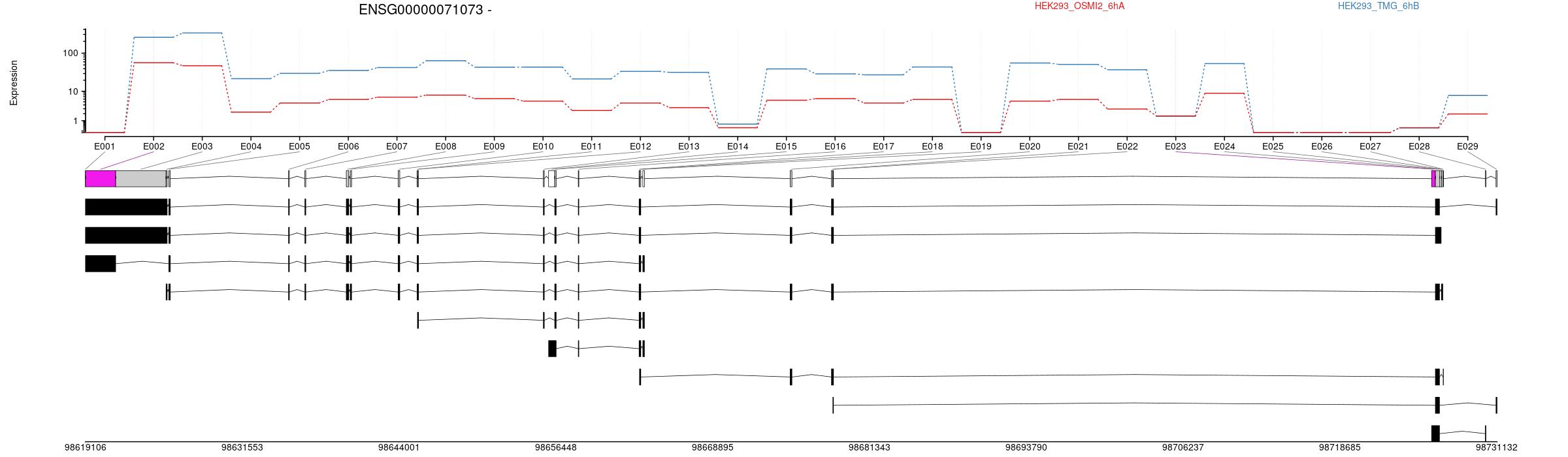Click blue expression segment above E024

click(x=1224, y=63)
